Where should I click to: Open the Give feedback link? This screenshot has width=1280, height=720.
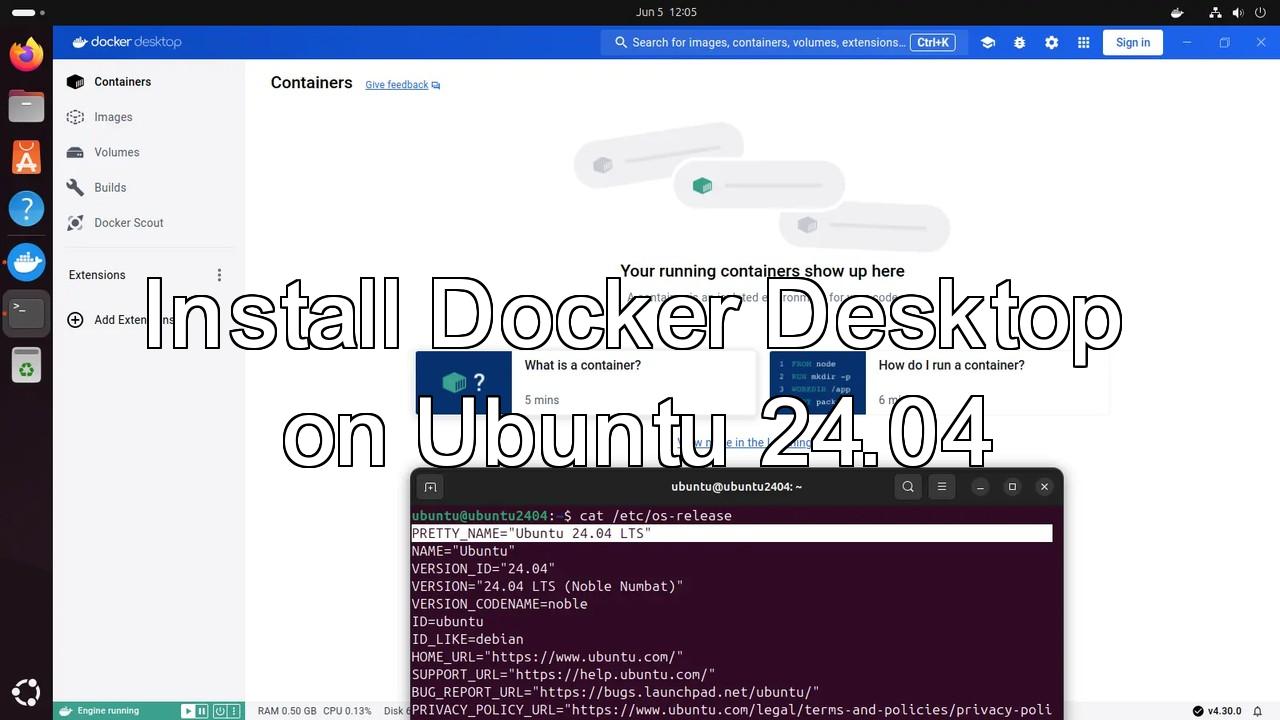[x=397, y=85]
